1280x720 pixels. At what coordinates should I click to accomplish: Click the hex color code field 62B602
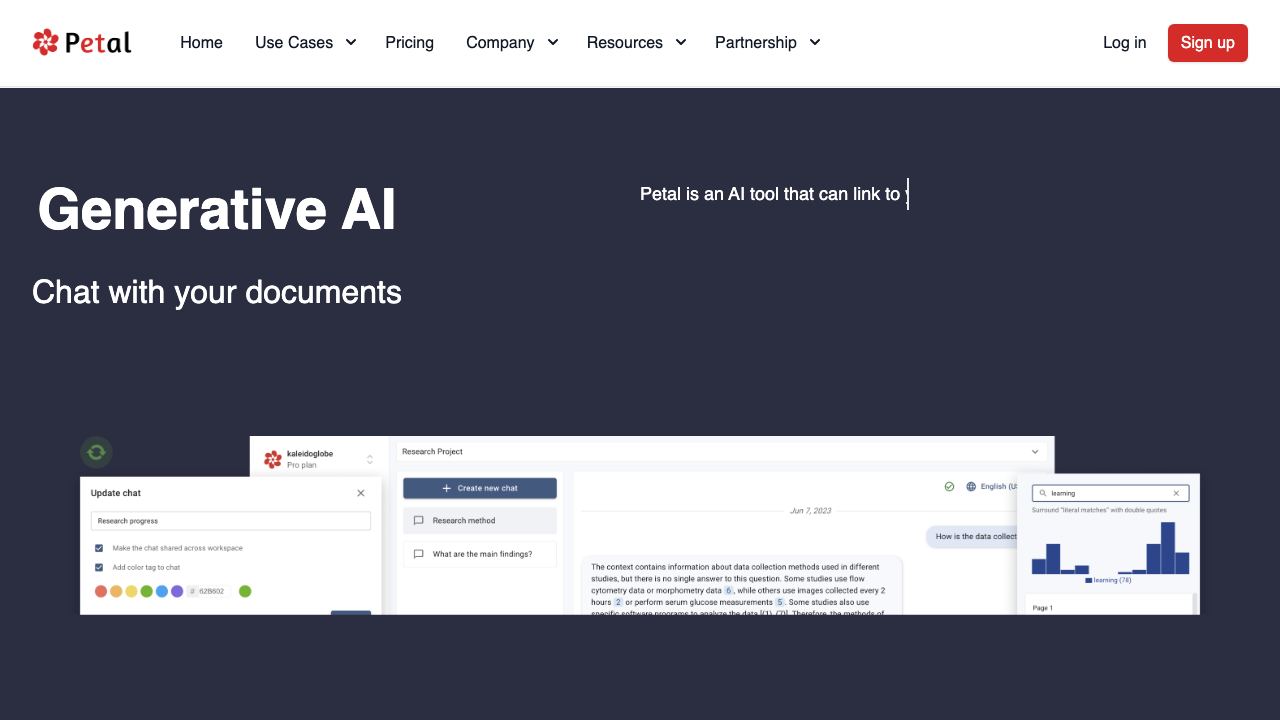coord(209,591)
